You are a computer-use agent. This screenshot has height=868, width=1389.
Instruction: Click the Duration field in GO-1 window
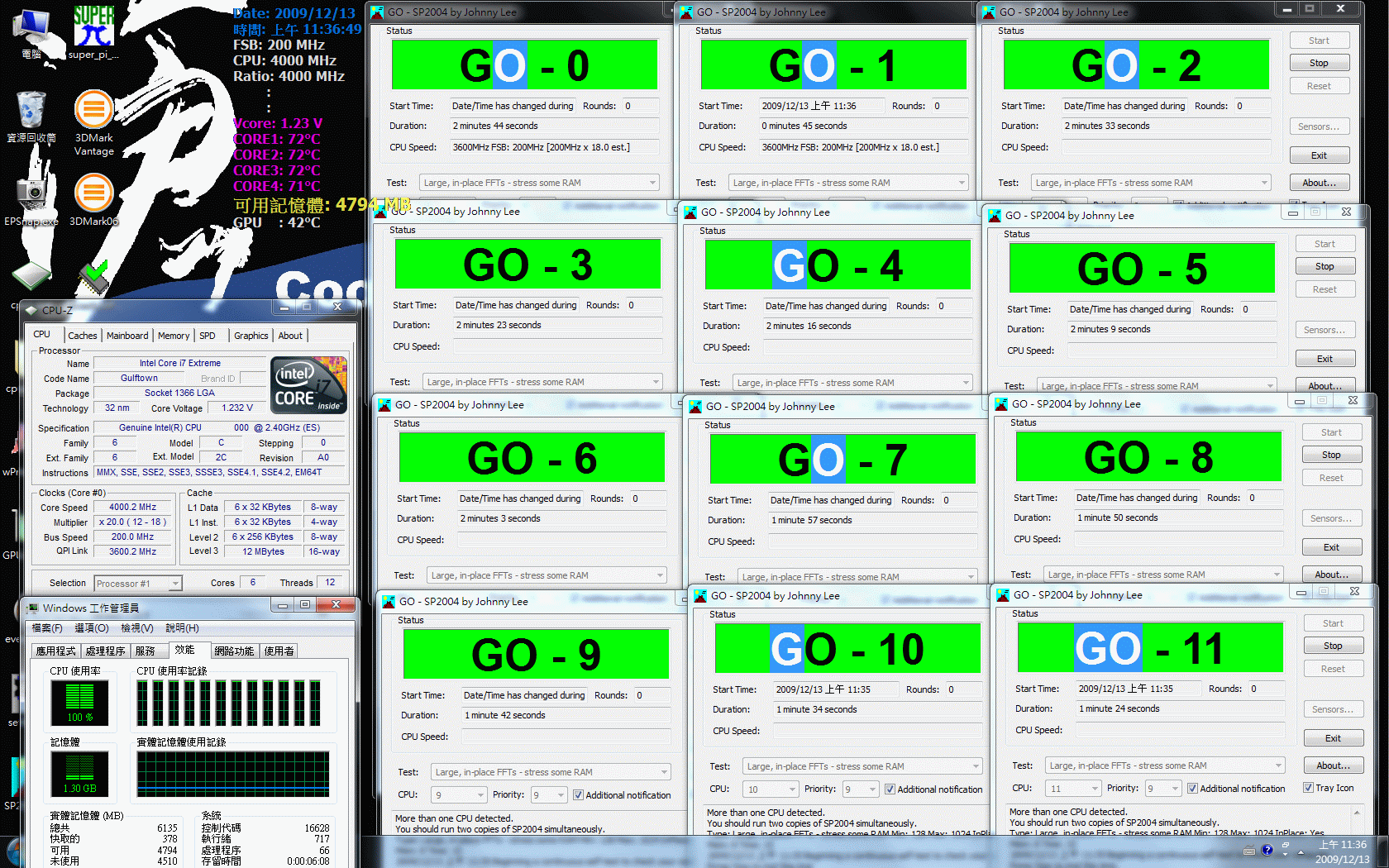[x=863, y=126]
